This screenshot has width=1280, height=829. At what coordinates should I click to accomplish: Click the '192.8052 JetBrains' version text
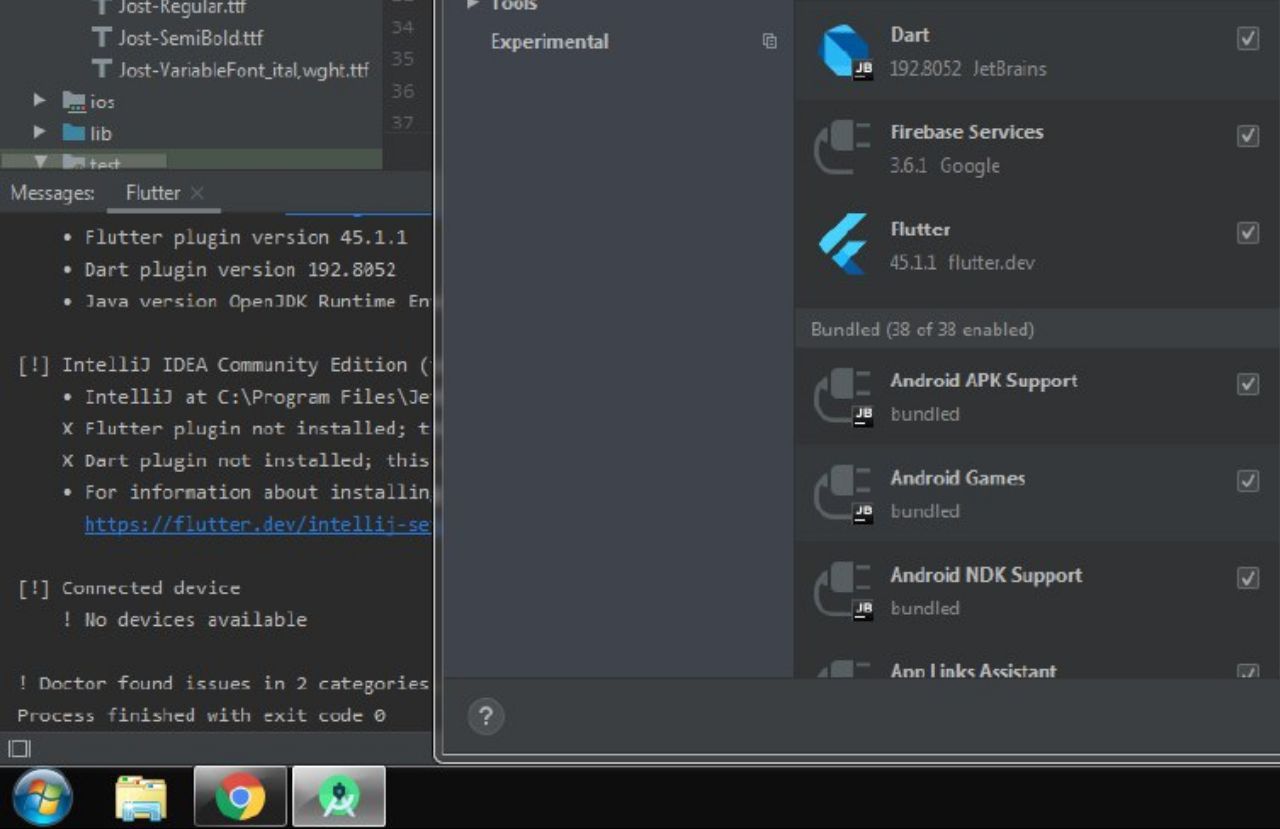968,69
